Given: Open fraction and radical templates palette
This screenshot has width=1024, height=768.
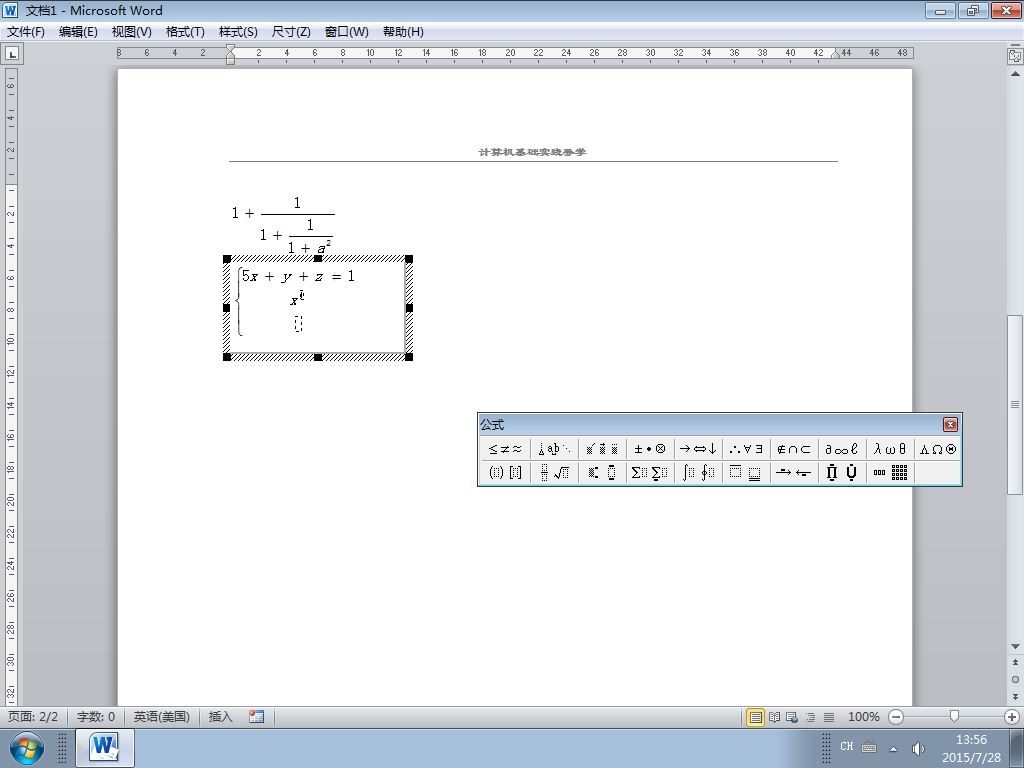Looking at the screenshot, I should click(x=554, y=472).
